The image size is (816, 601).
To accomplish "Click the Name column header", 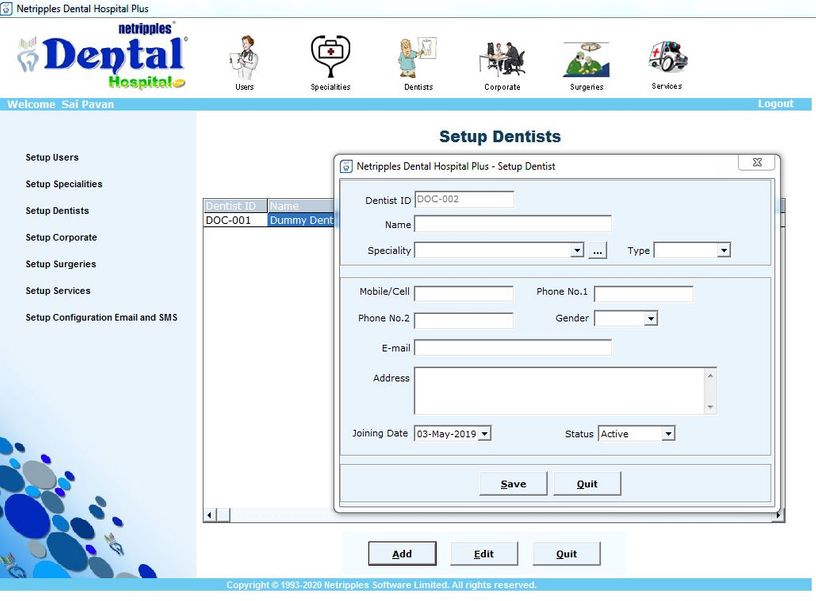I will coord(301,206).
